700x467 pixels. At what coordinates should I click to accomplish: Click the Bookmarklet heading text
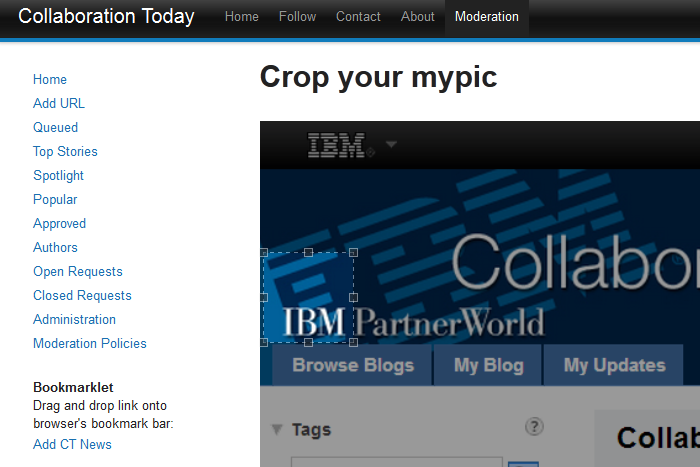pos(73,387)
